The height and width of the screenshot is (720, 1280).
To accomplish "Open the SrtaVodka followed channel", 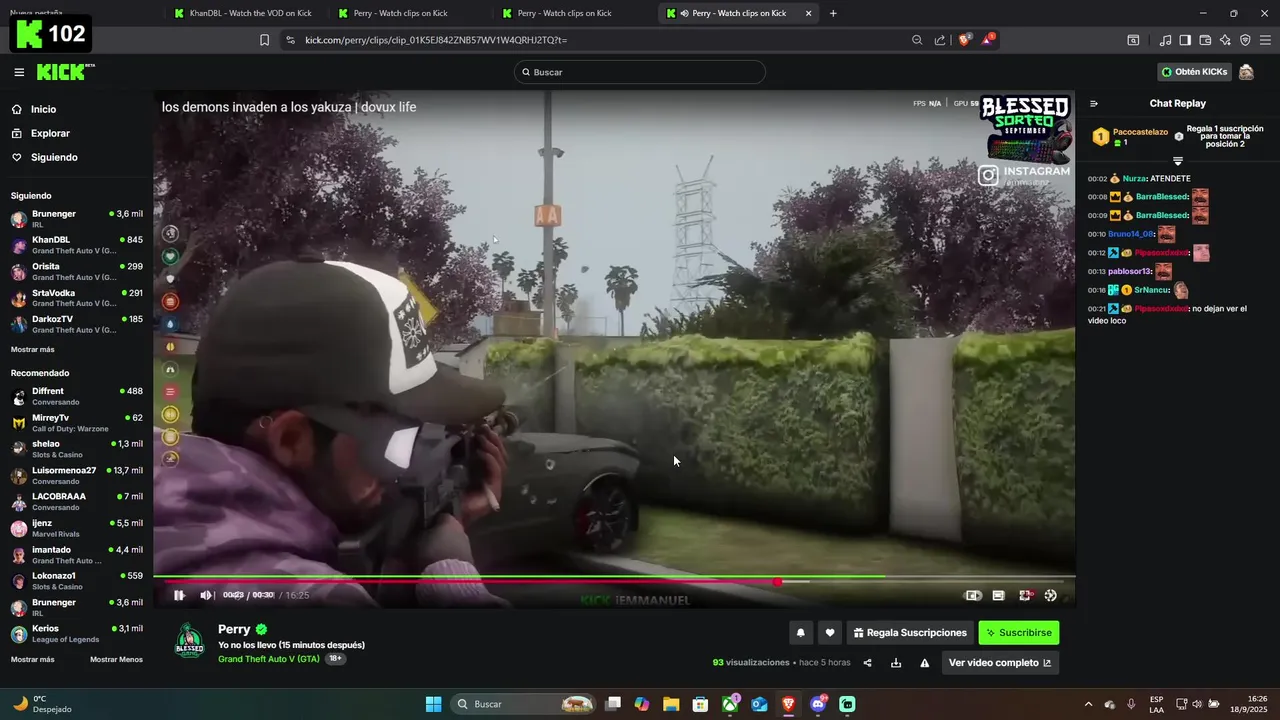I will pyautogui.click(x=77, y=298).
